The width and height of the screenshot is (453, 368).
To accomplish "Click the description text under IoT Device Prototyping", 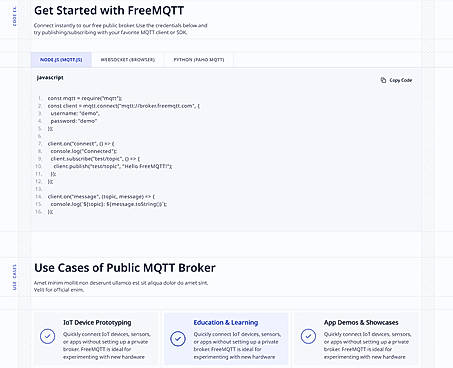I will [107, 346].
